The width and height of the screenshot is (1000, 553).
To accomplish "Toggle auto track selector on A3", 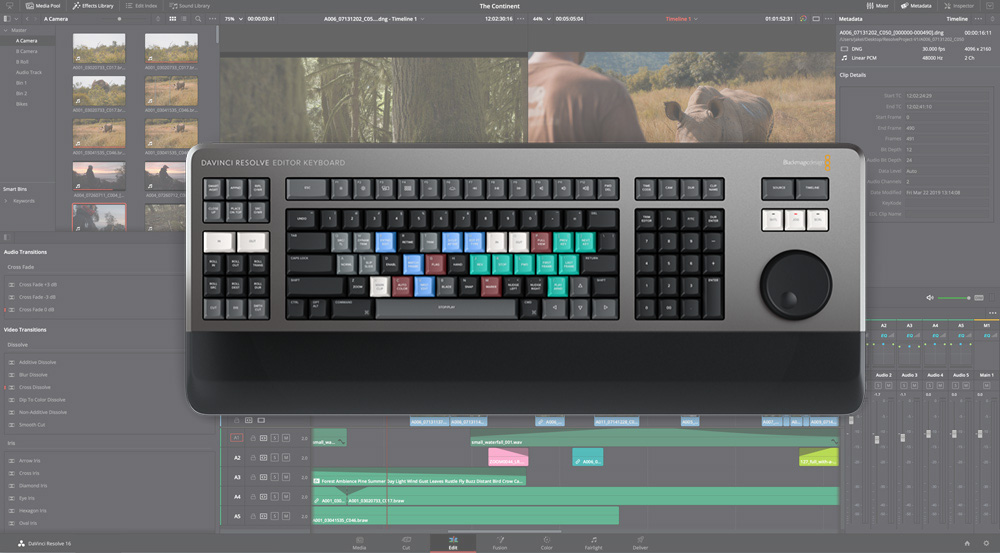I will click(263, 477).
